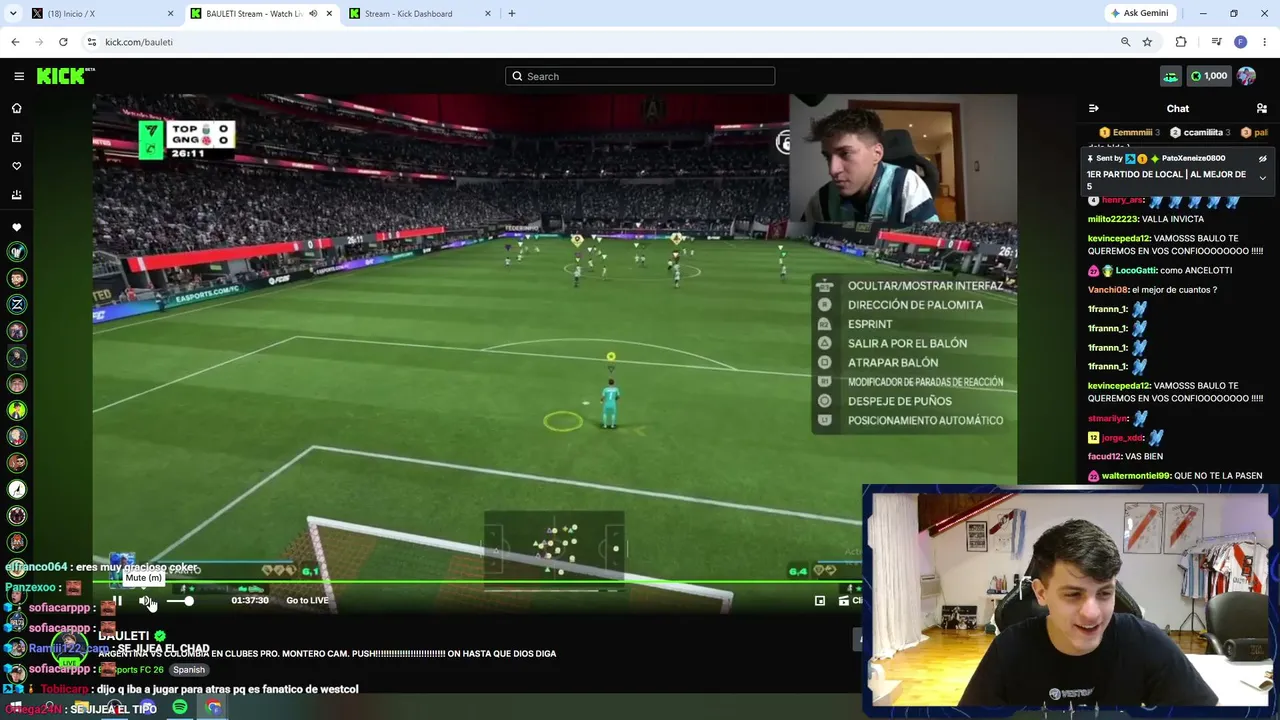Screen dimensions: 1280x720
Task: Open Chrome from the Windows taskbar
Action: coord(214,708)
